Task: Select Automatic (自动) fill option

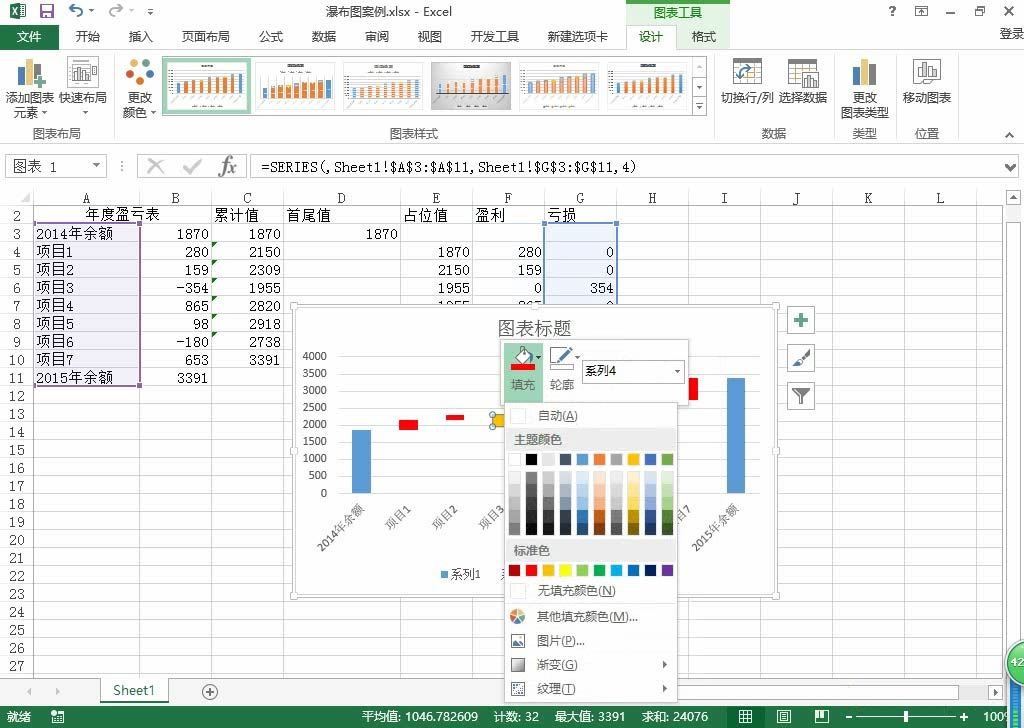Action: [x=591, y=416]
